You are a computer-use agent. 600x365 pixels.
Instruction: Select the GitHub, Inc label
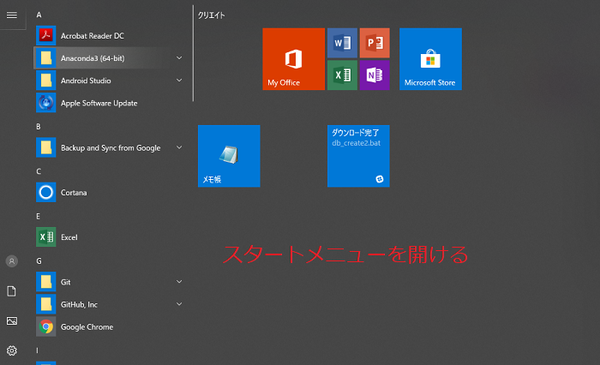coord(79,305)
